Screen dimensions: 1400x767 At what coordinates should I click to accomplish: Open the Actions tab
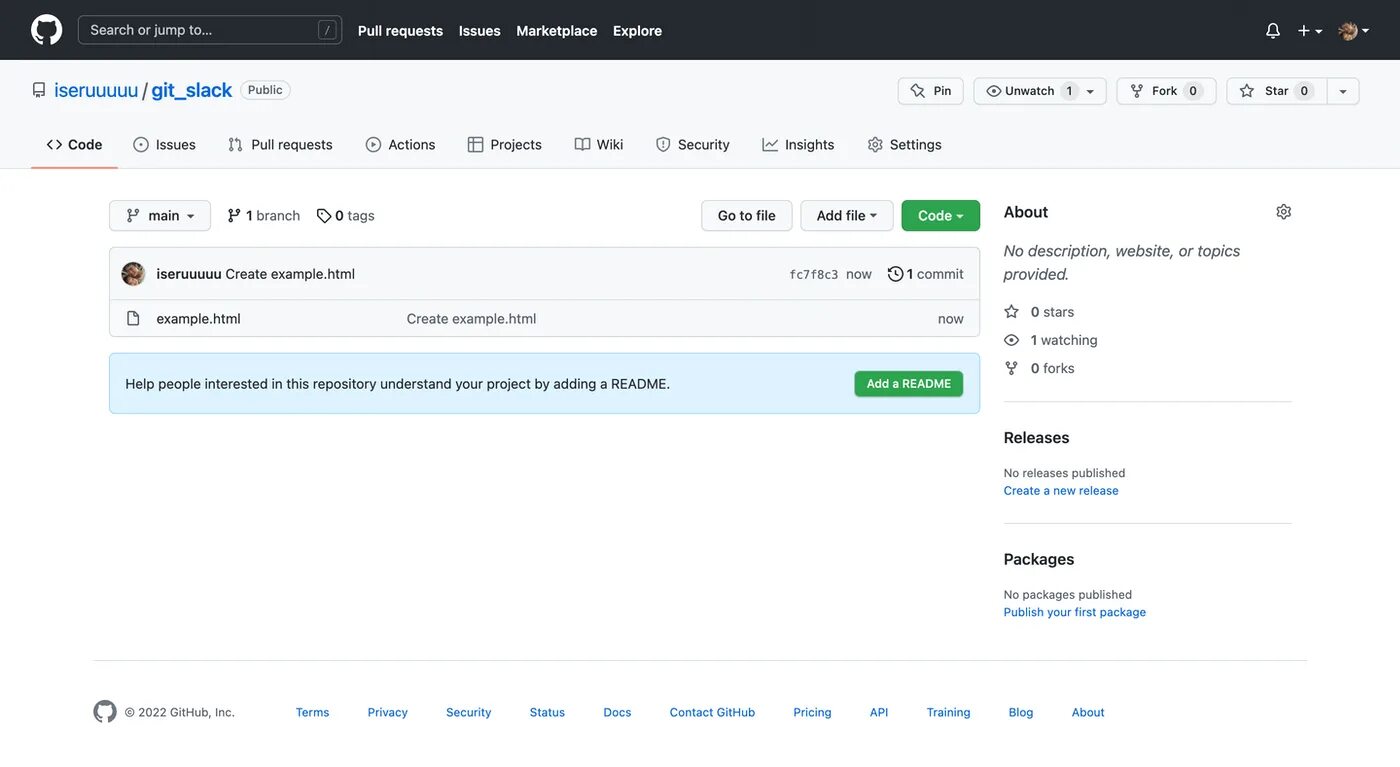(x=401, y=145)
